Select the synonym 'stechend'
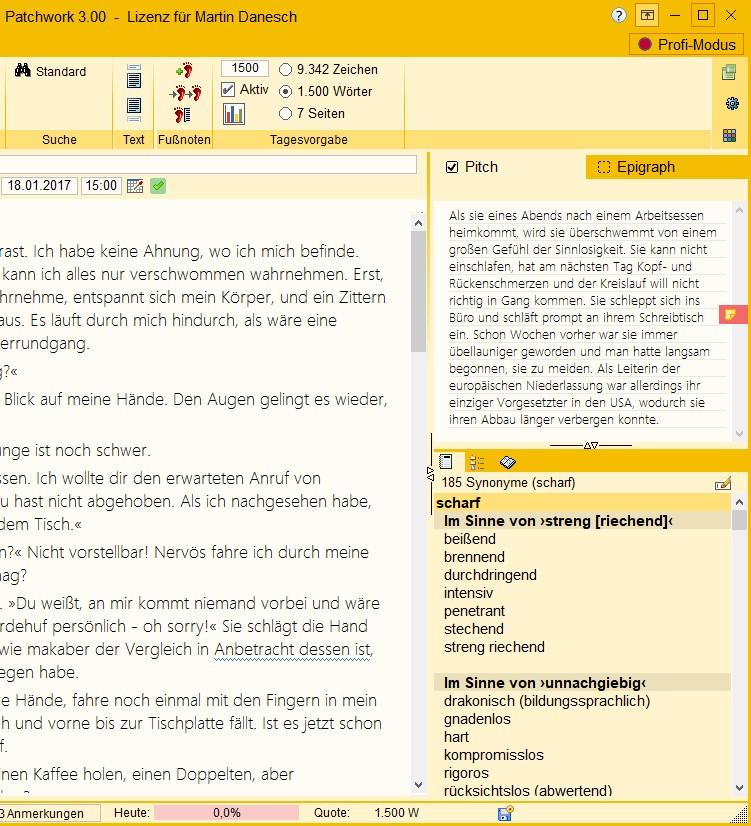The image size is (751, 826). 473,628
